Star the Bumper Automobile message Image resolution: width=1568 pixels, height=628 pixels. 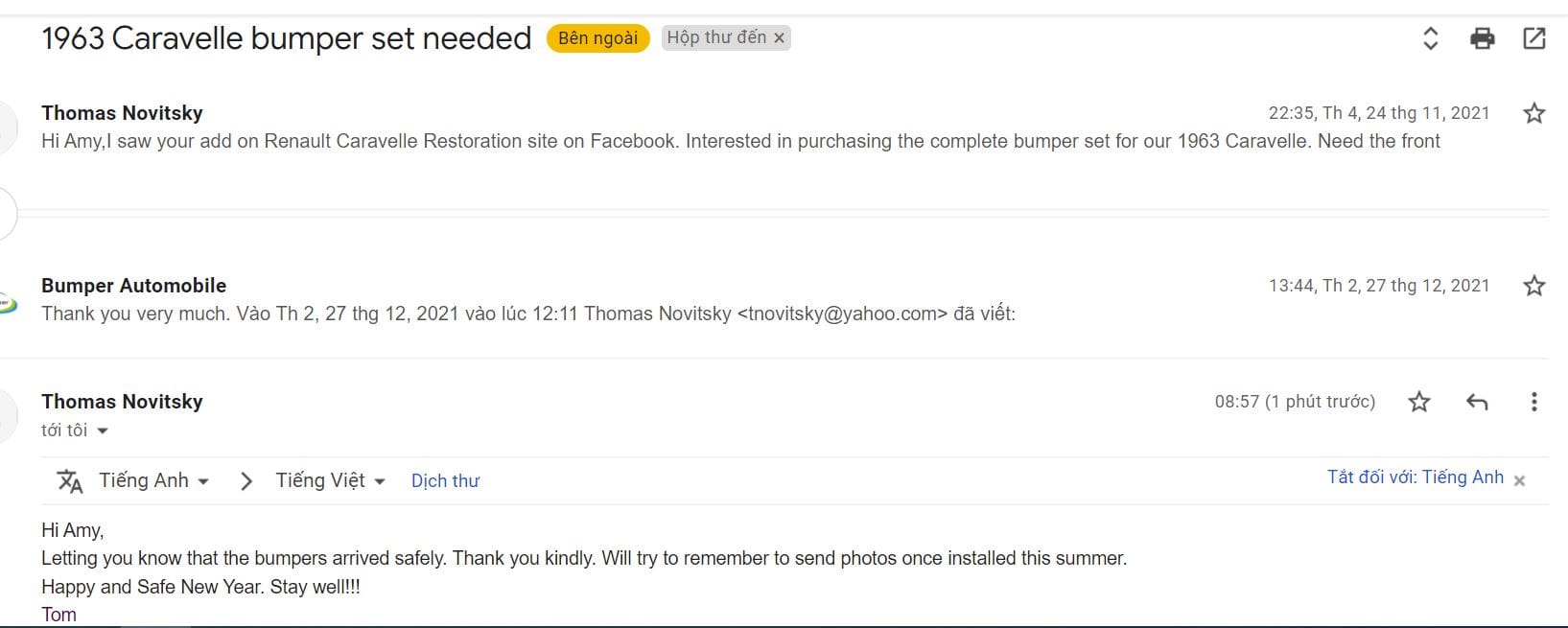pyautogui.click(x=1533, y=286)
